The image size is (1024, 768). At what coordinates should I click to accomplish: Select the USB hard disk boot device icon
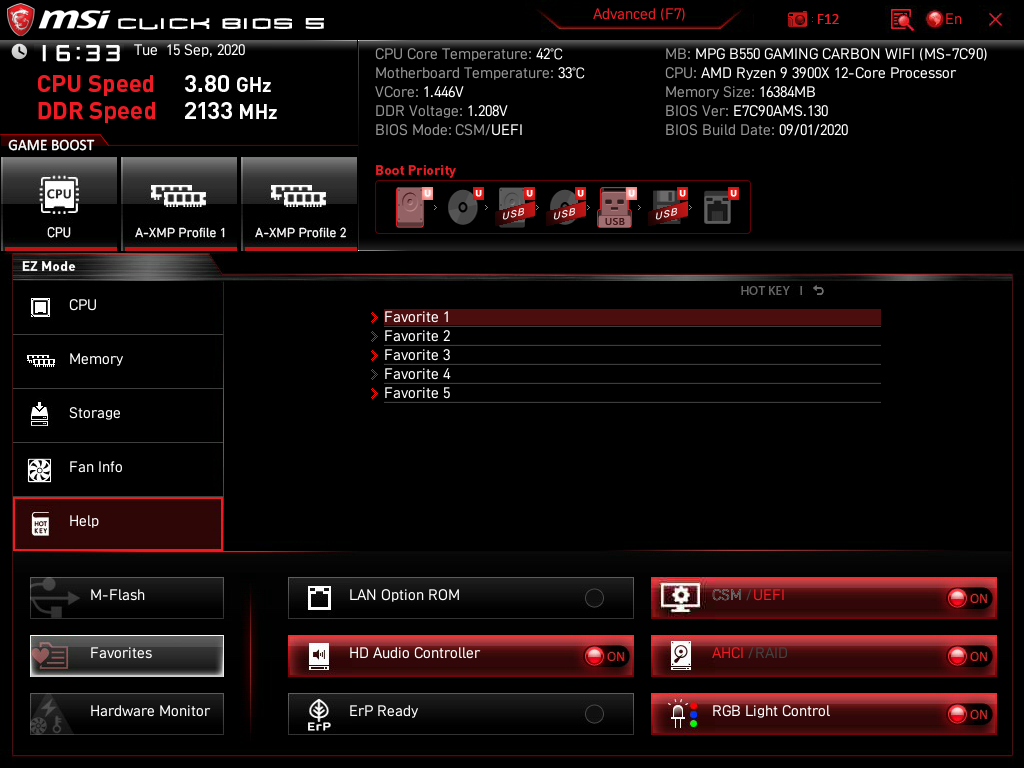(x=516, y=207)
